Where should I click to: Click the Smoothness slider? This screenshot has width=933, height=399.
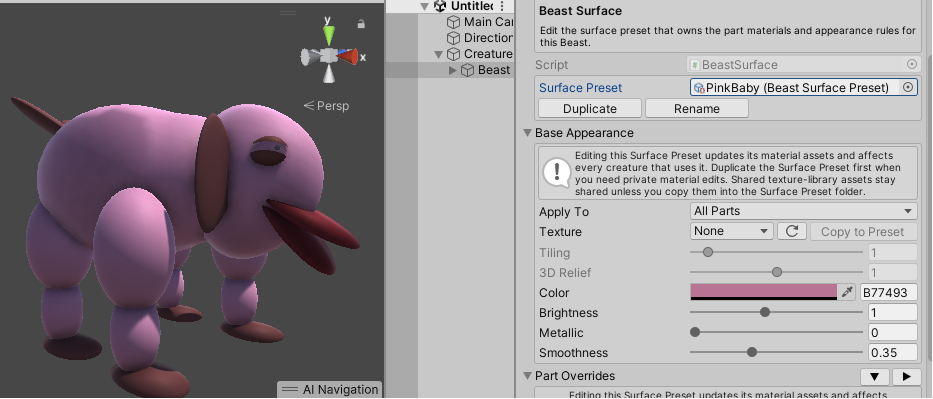tap(777, 352)
